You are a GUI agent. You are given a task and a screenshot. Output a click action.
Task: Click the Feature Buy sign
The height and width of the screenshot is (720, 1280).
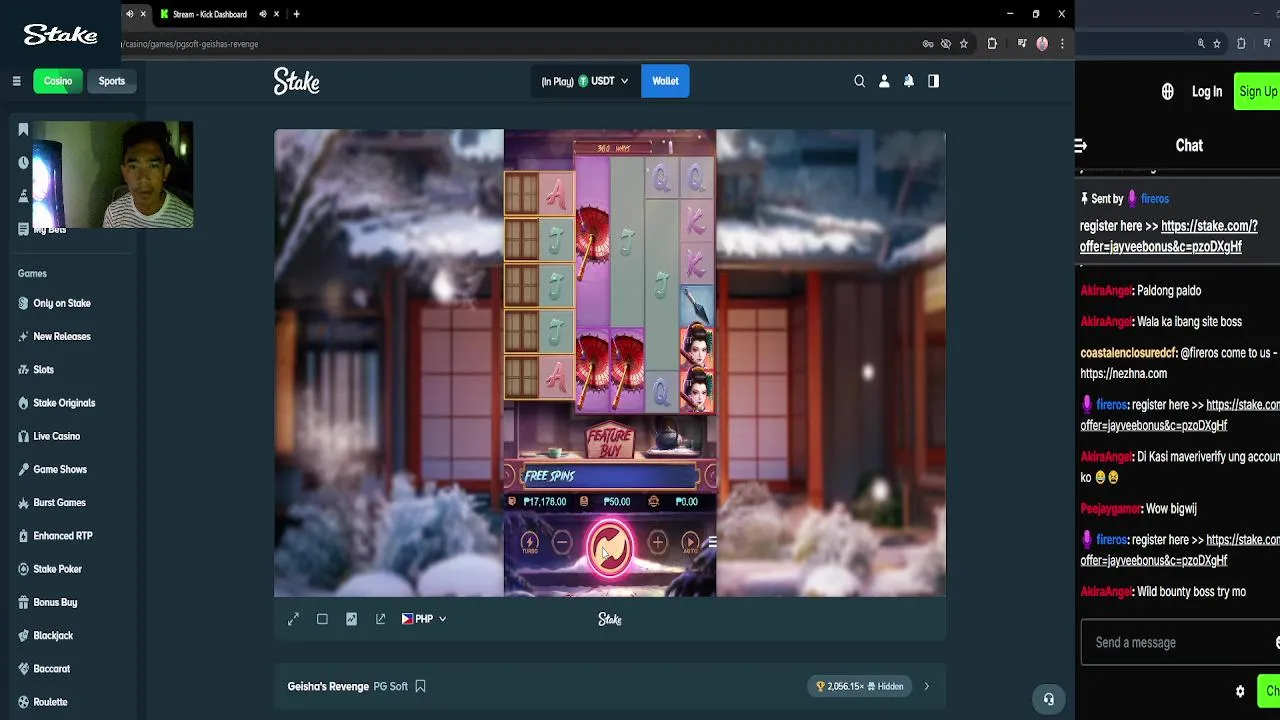pos(610,442)
